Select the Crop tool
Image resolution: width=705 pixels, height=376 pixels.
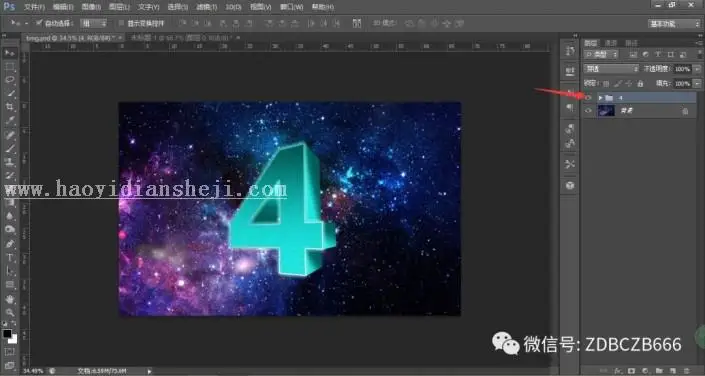coord(10,107)
